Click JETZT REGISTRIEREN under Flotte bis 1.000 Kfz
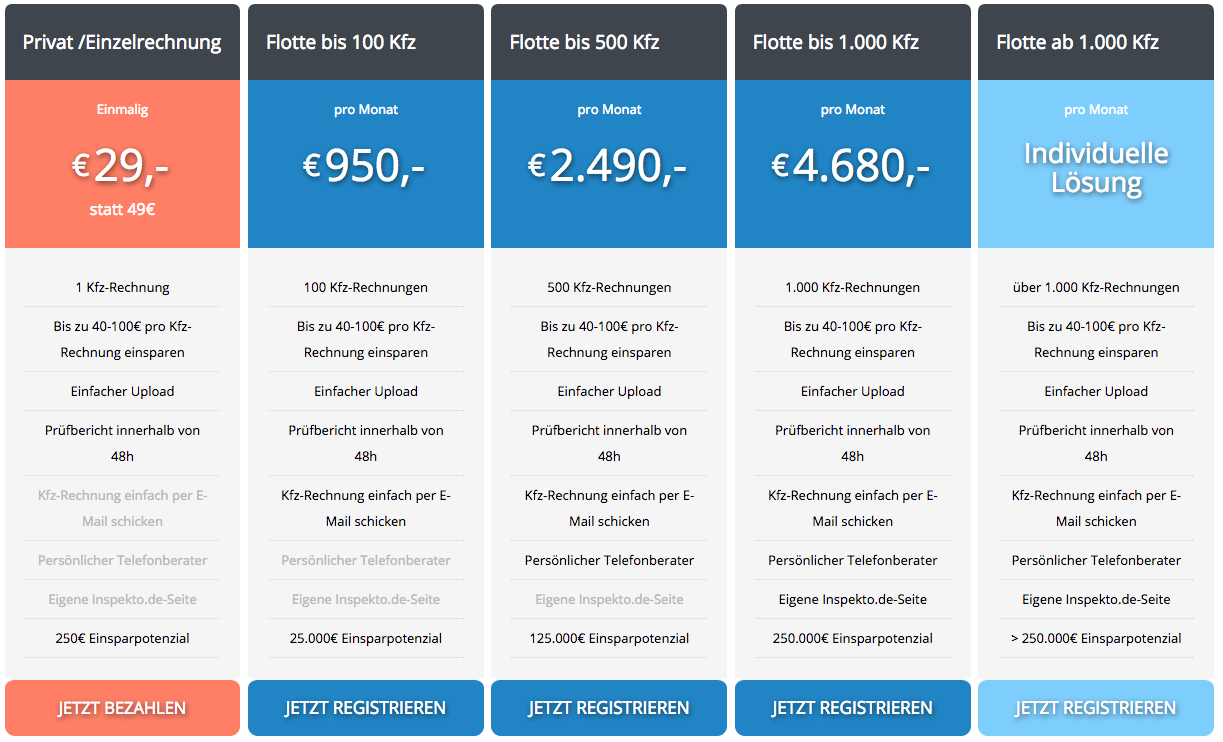The image size is (1223, 742). 853,708
